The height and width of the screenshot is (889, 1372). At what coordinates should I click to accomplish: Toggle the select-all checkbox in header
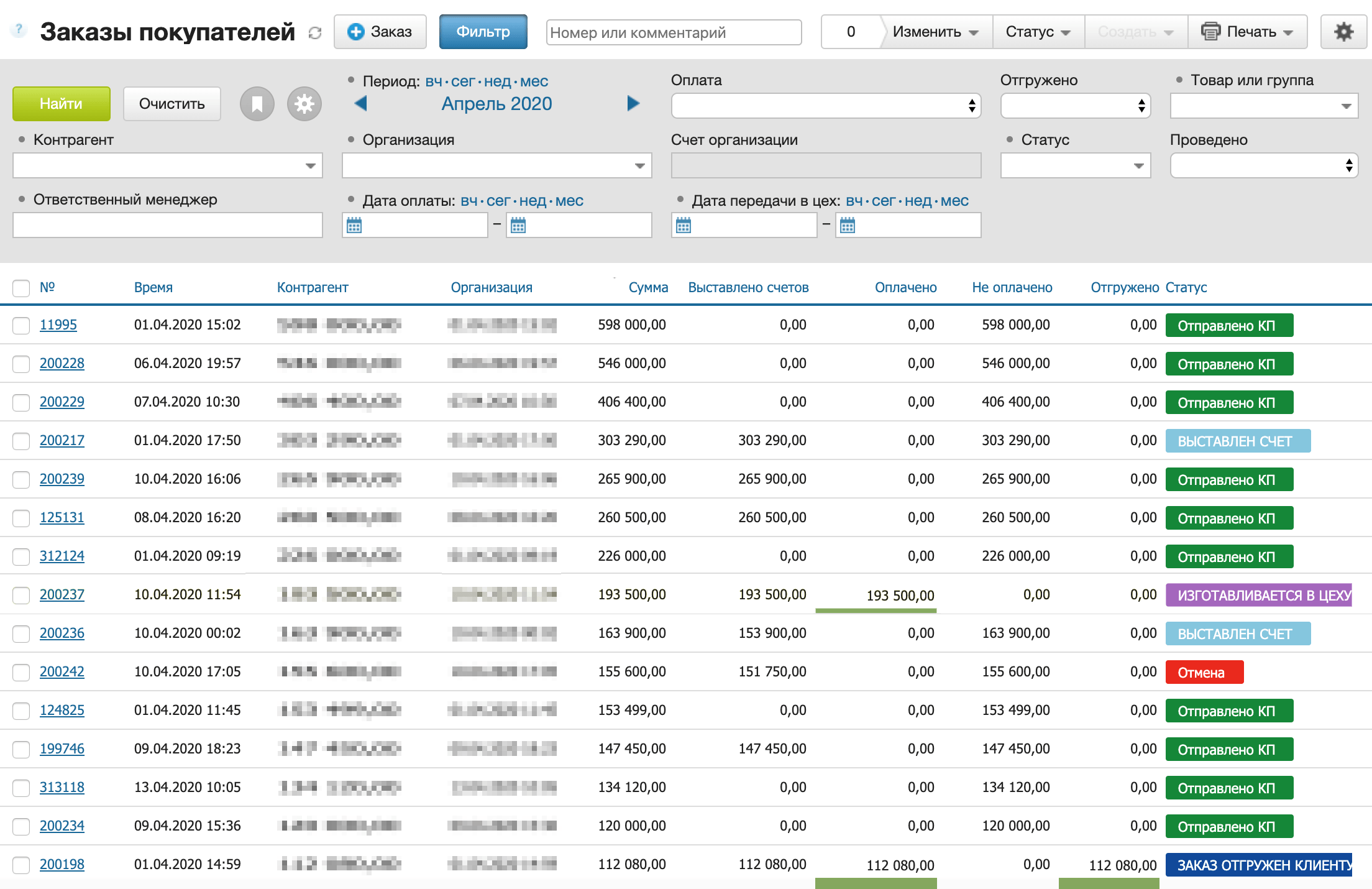(21, 288)
